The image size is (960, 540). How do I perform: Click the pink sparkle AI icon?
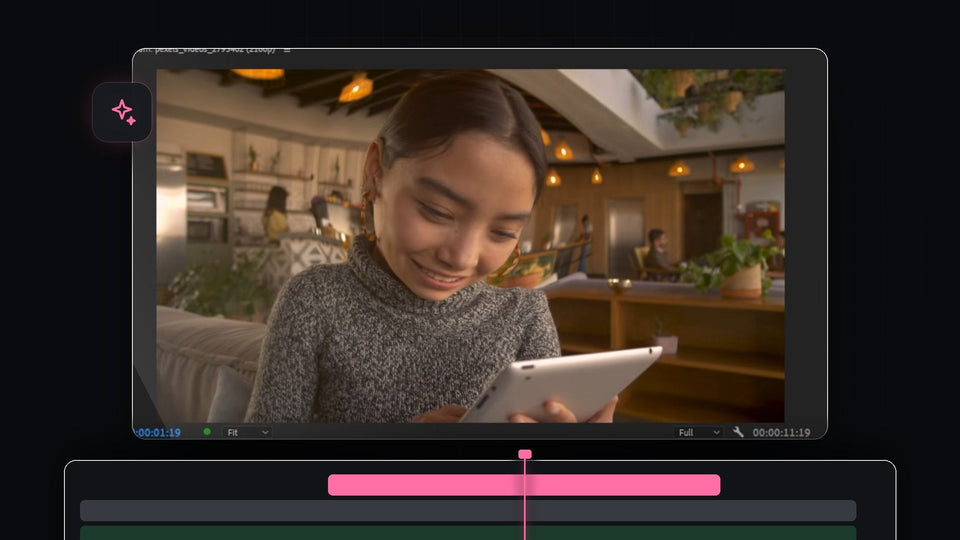122,112
